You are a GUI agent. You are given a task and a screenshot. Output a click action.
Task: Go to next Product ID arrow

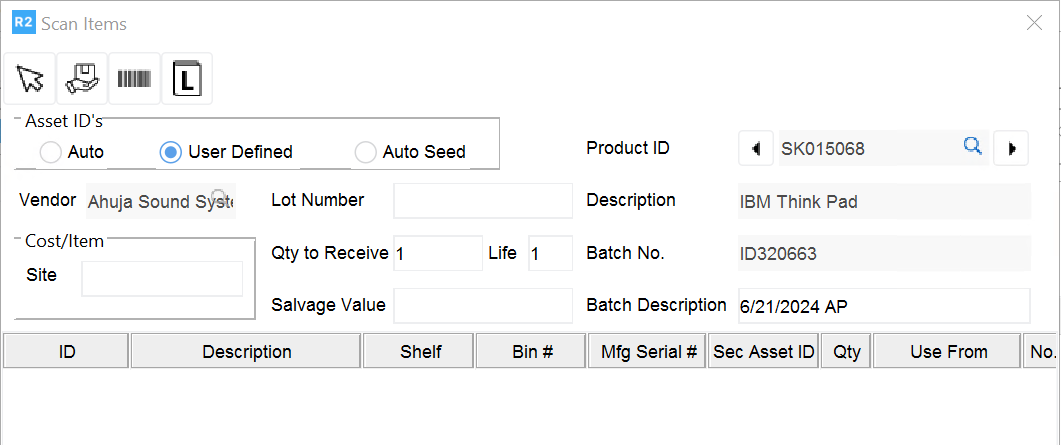click(x=1011, y=148)
